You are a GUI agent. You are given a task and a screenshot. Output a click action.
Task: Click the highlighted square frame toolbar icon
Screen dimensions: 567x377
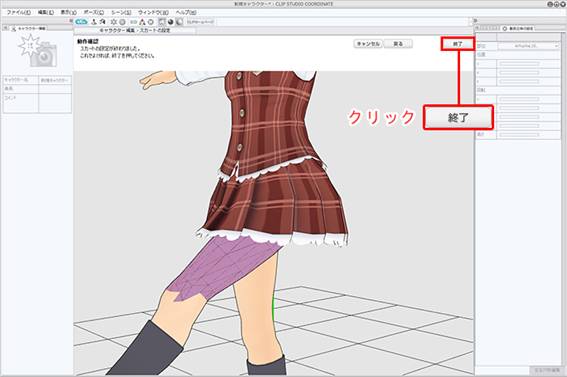(x=162, y=22)
